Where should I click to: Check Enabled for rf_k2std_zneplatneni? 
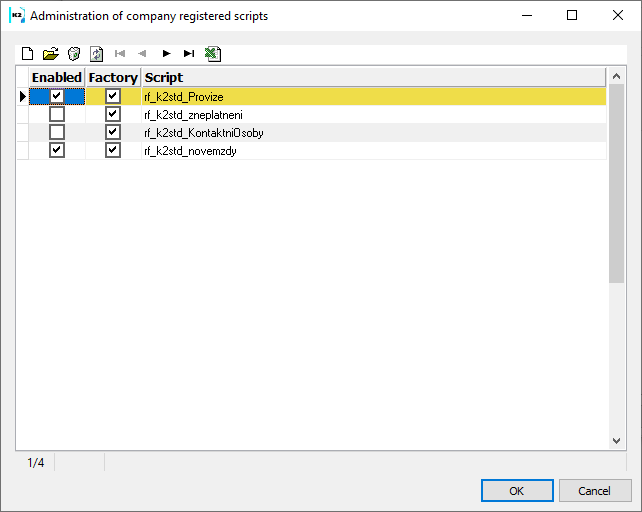pos(57,114)
